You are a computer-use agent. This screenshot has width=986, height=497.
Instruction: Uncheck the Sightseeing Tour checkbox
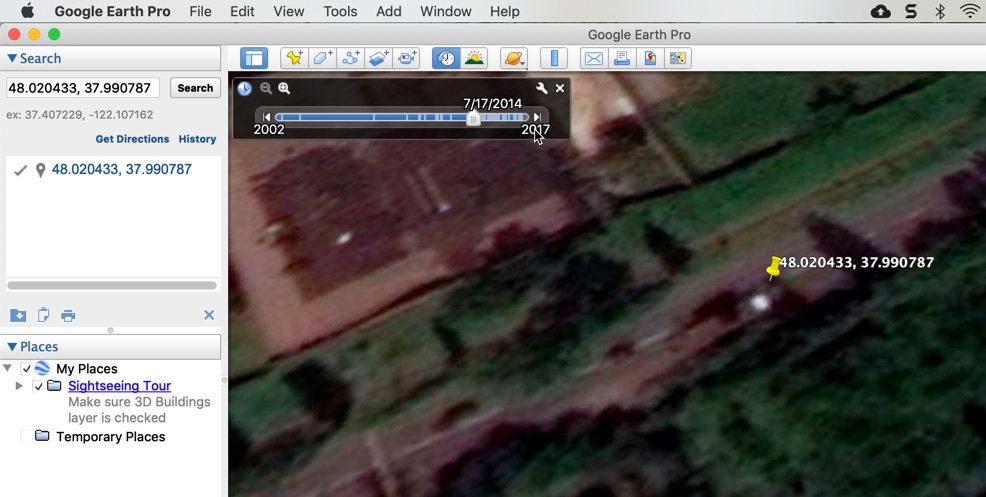(38, 386)
